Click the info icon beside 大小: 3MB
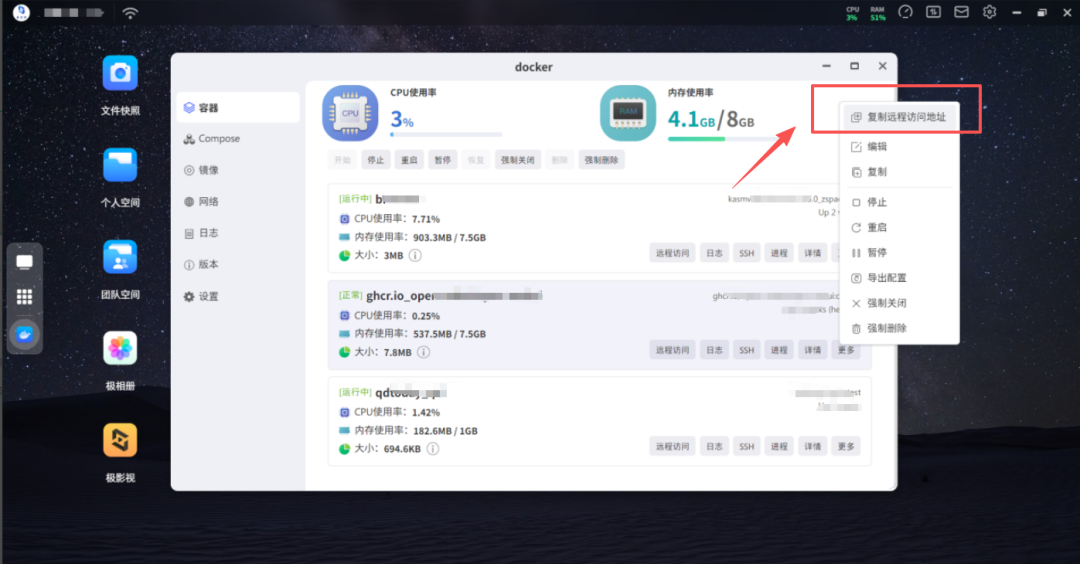1080x564 pixels. pyautogui.click(x=415, y=255)
